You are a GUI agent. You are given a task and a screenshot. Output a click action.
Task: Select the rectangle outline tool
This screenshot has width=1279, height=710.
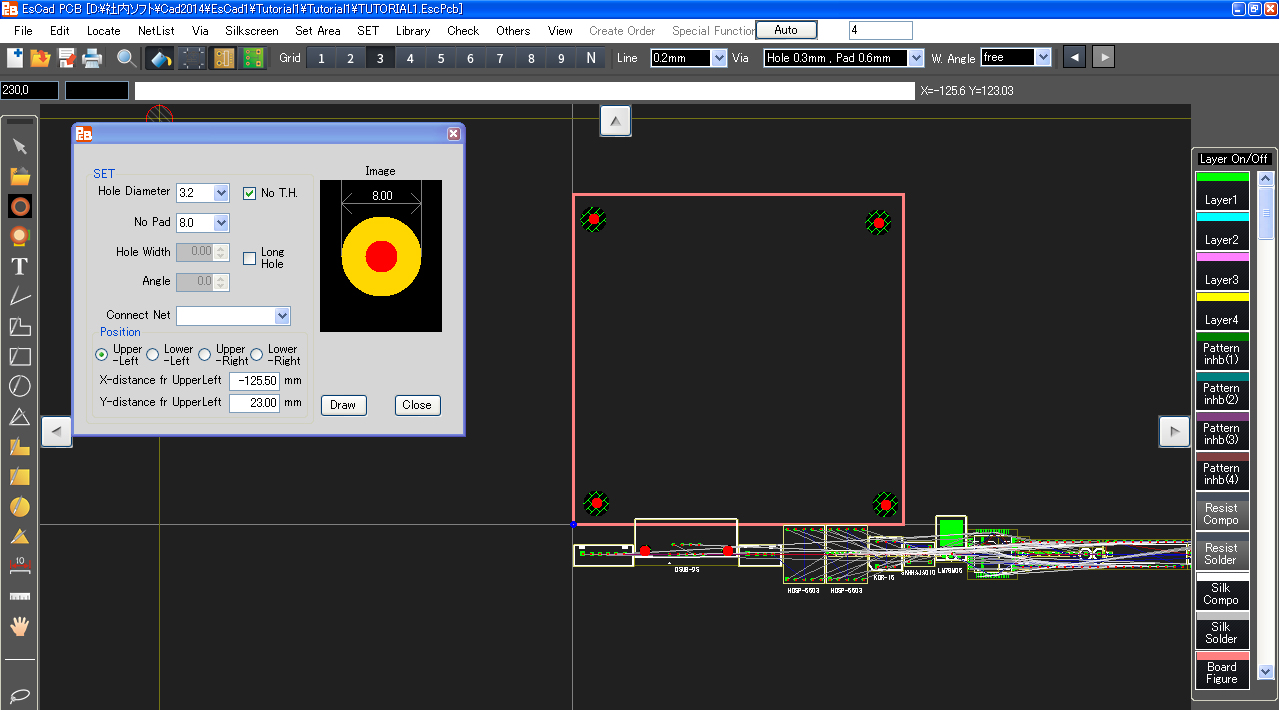coord(20,356)
